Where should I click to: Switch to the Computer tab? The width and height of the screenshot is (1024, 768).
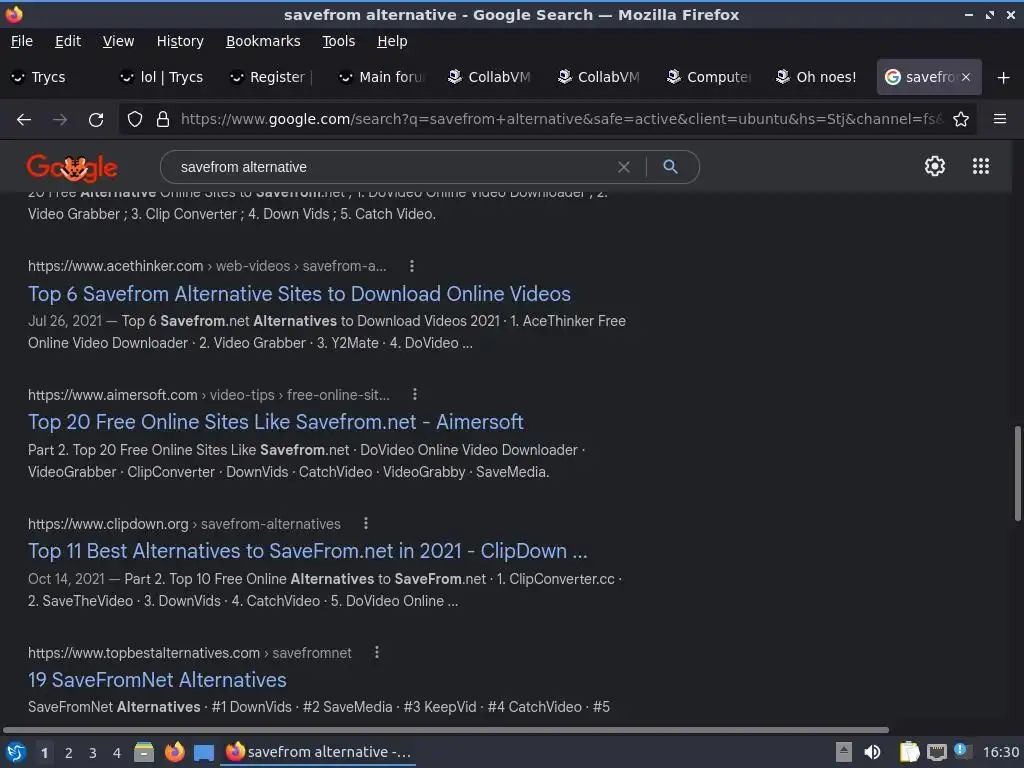coord(712,77)
